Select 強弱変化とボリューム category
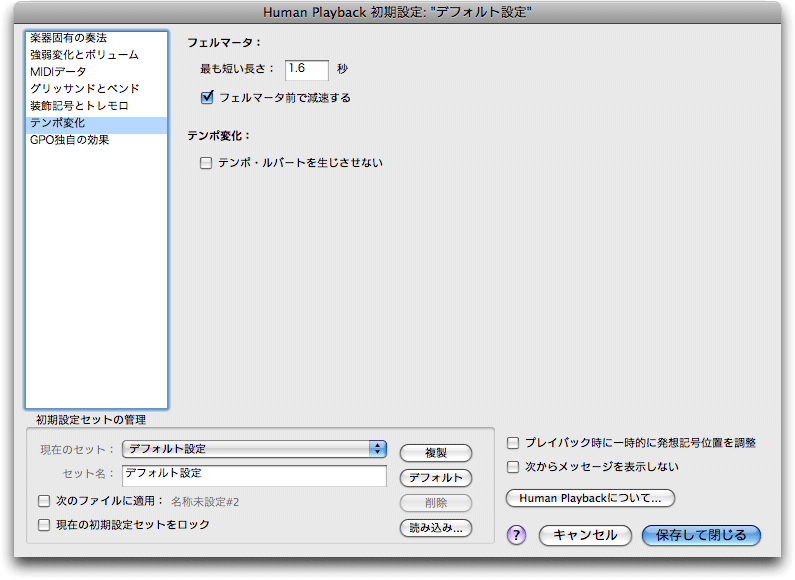The height and width of the screenshot is (580, 795). pyautogui.click(x=96, y=55)
